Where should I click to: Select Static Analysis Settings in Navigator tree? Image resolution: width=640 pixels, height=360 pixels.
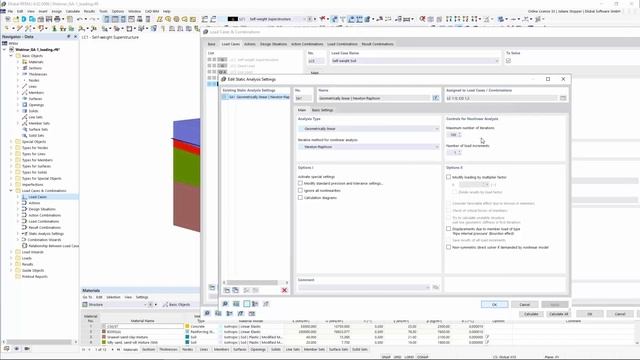tap(46, 234)
